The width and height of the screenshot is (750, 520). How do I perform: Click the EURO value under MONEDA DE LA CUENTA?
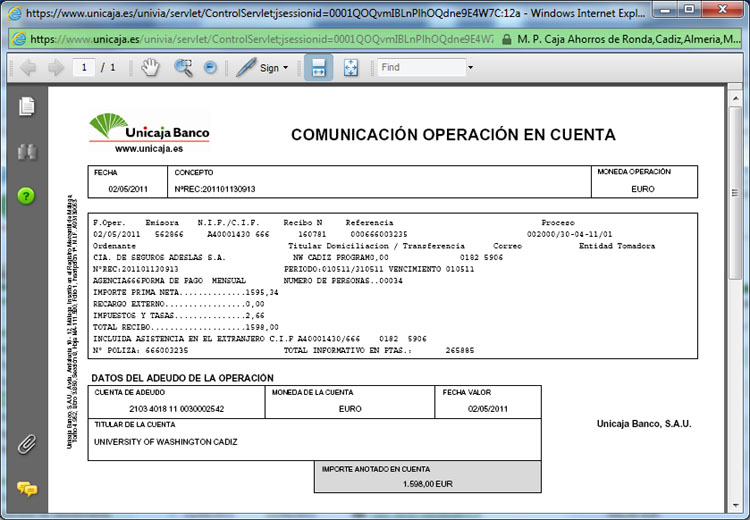coord(350,409)
